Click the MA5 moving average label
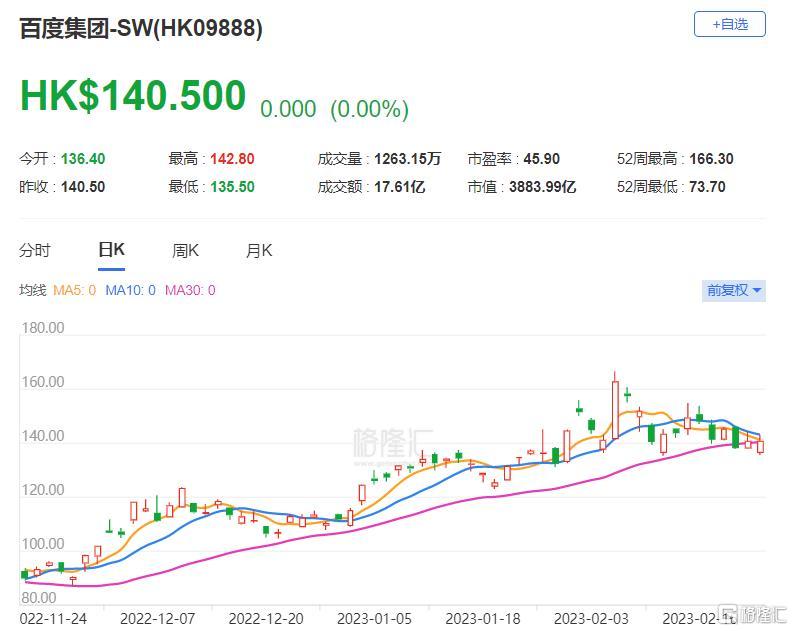Image resolution: width=793 pixels, height=631 pixels. click(x=74, y=290)
